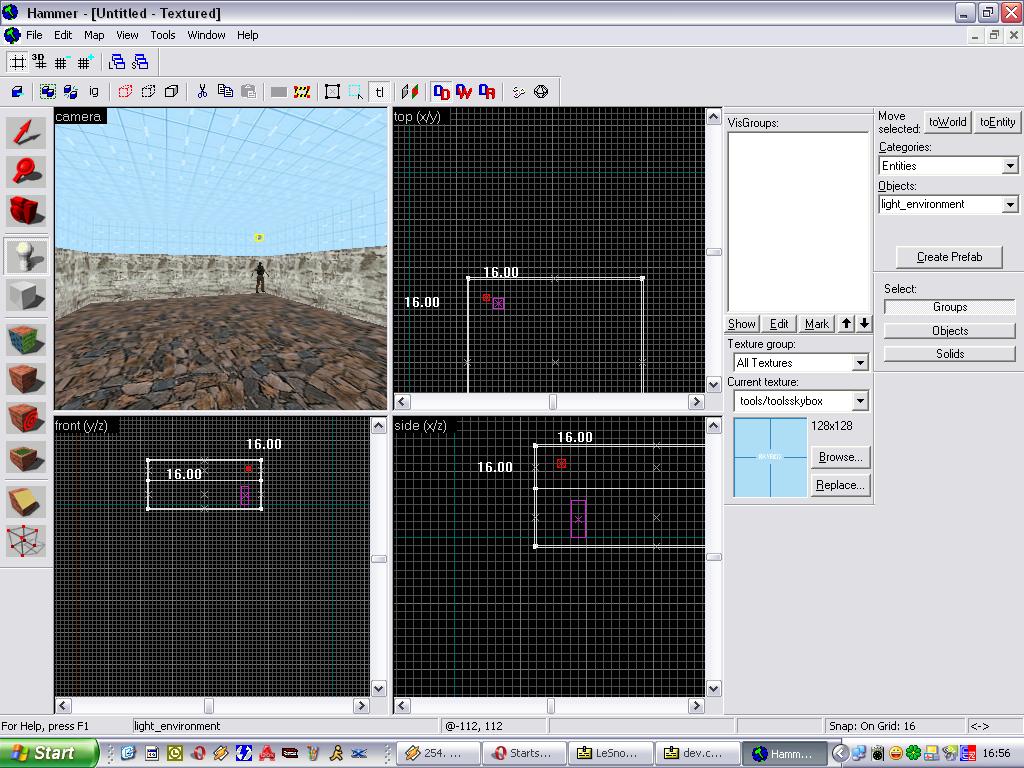Viewport: 1024px width, 768px height.
Task: Toggle the 2D grid display
Action: 18,62
